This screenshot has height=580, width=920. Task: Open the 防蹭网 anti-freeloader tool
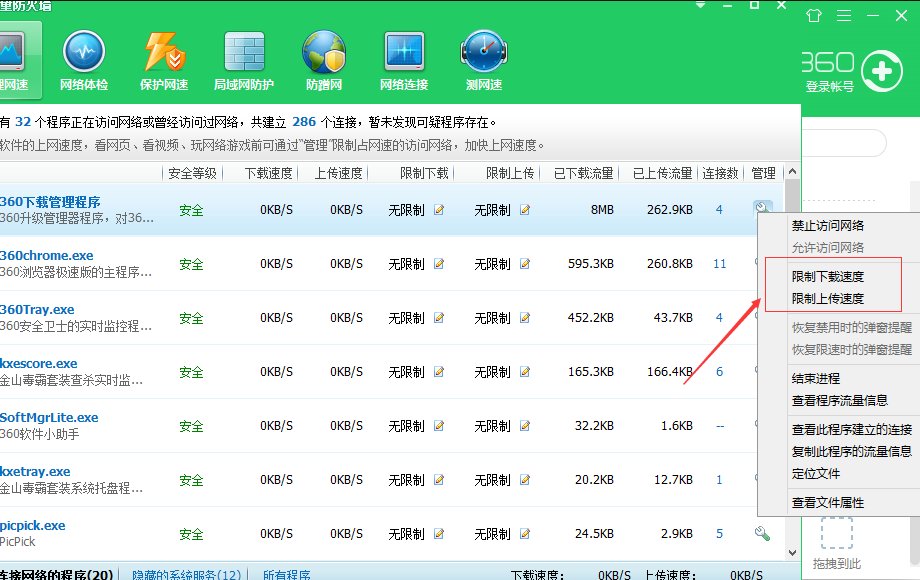[x=323, y=55]
